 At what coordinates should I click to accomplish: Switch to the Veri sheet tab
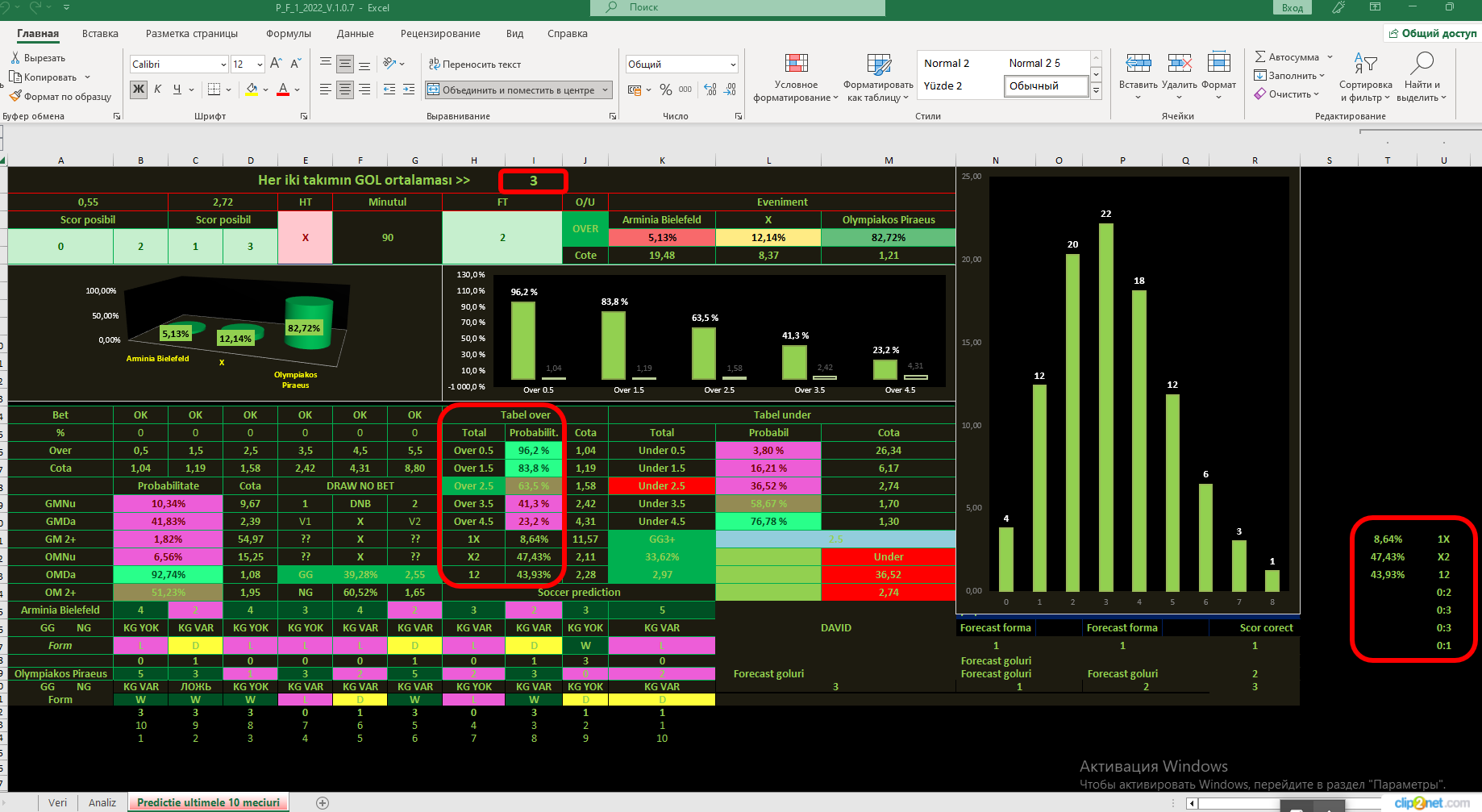[x=57, y=802]
